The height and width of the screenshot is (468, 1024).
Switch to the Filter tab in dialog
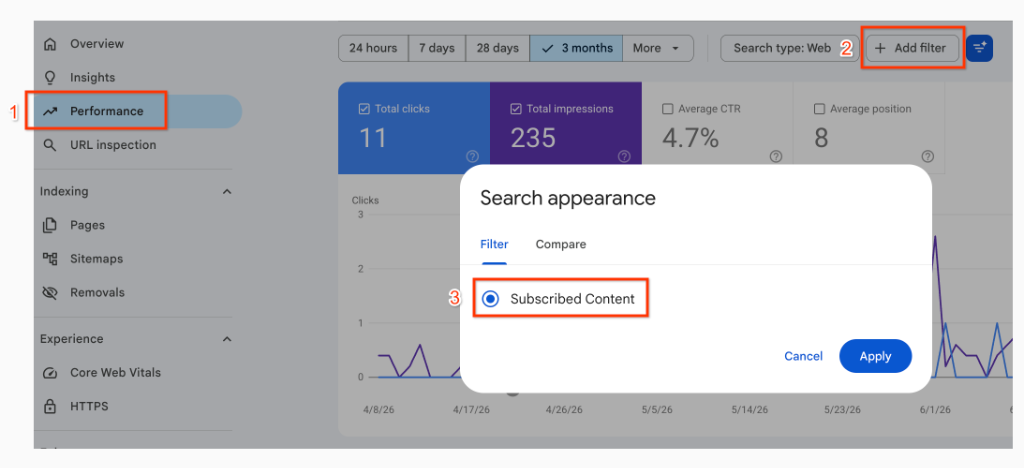pos(494,245)
